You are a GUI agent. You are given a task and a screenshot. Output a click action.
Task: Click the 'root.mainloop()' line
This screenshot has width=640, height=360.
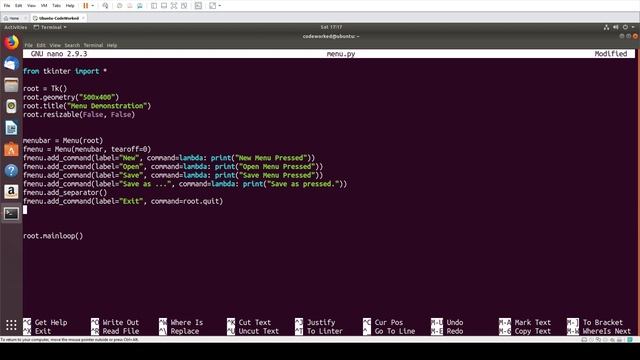53,236
